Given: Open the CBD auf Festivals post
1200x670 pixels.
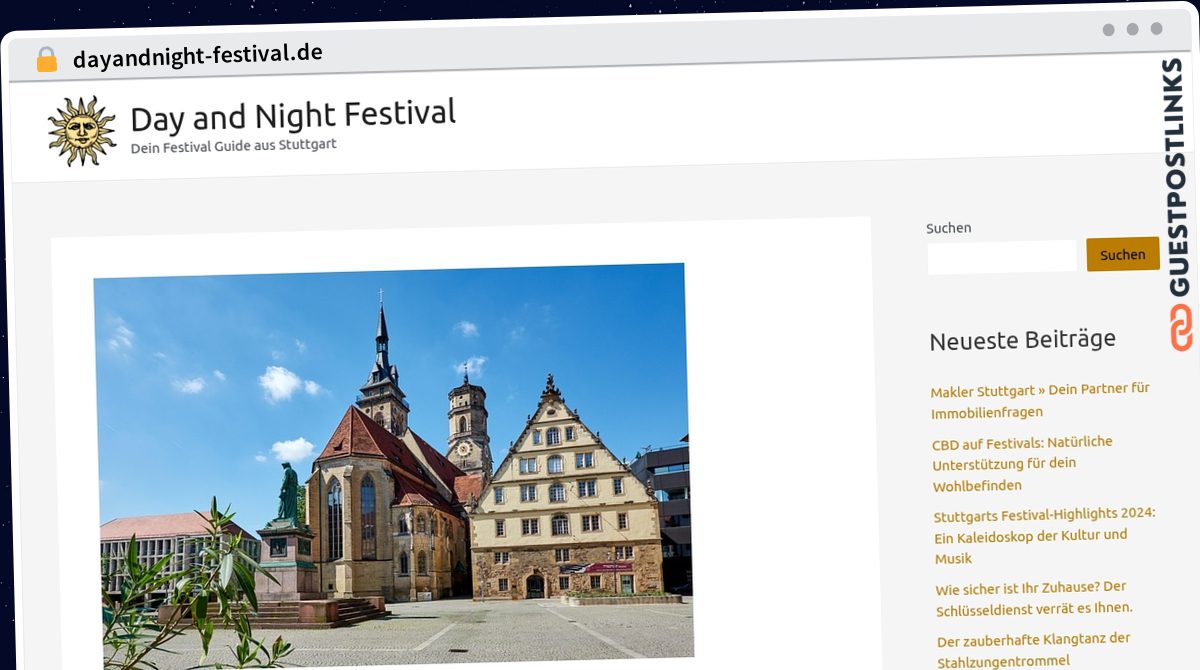Looking at the screenshot, I should 1022,463.
